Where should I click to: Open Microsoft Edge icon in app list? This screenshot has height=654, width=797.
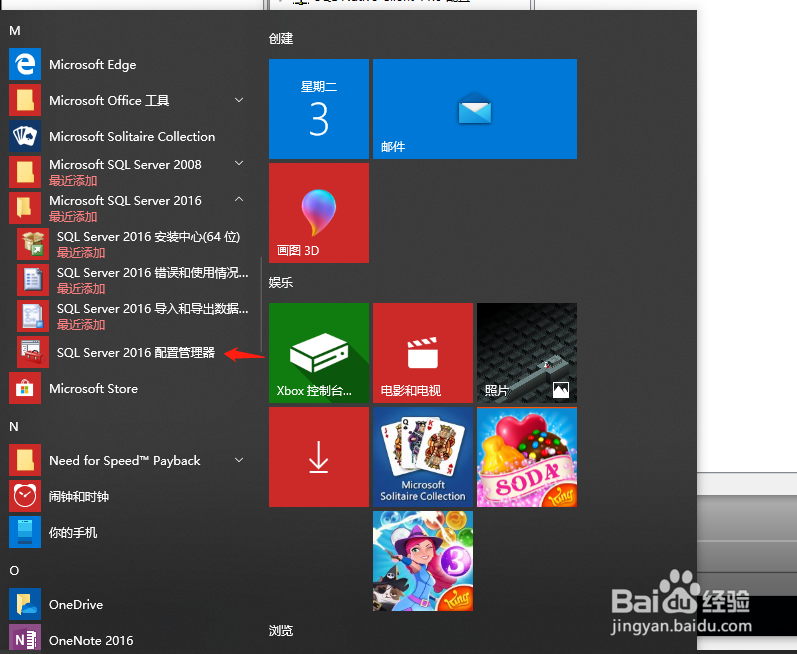point(25,64)
